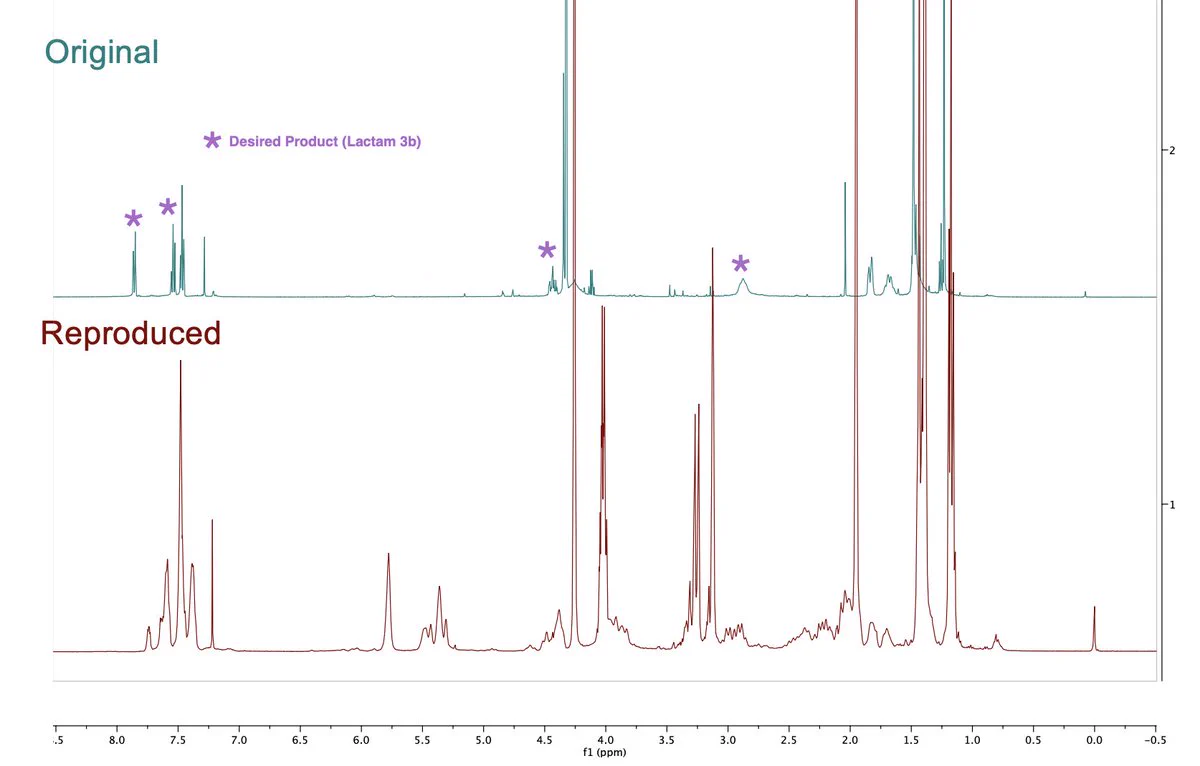Click the 5.5 ppm axis tick label
Screen dimensions: 1200x766
(x=421, y=741)
